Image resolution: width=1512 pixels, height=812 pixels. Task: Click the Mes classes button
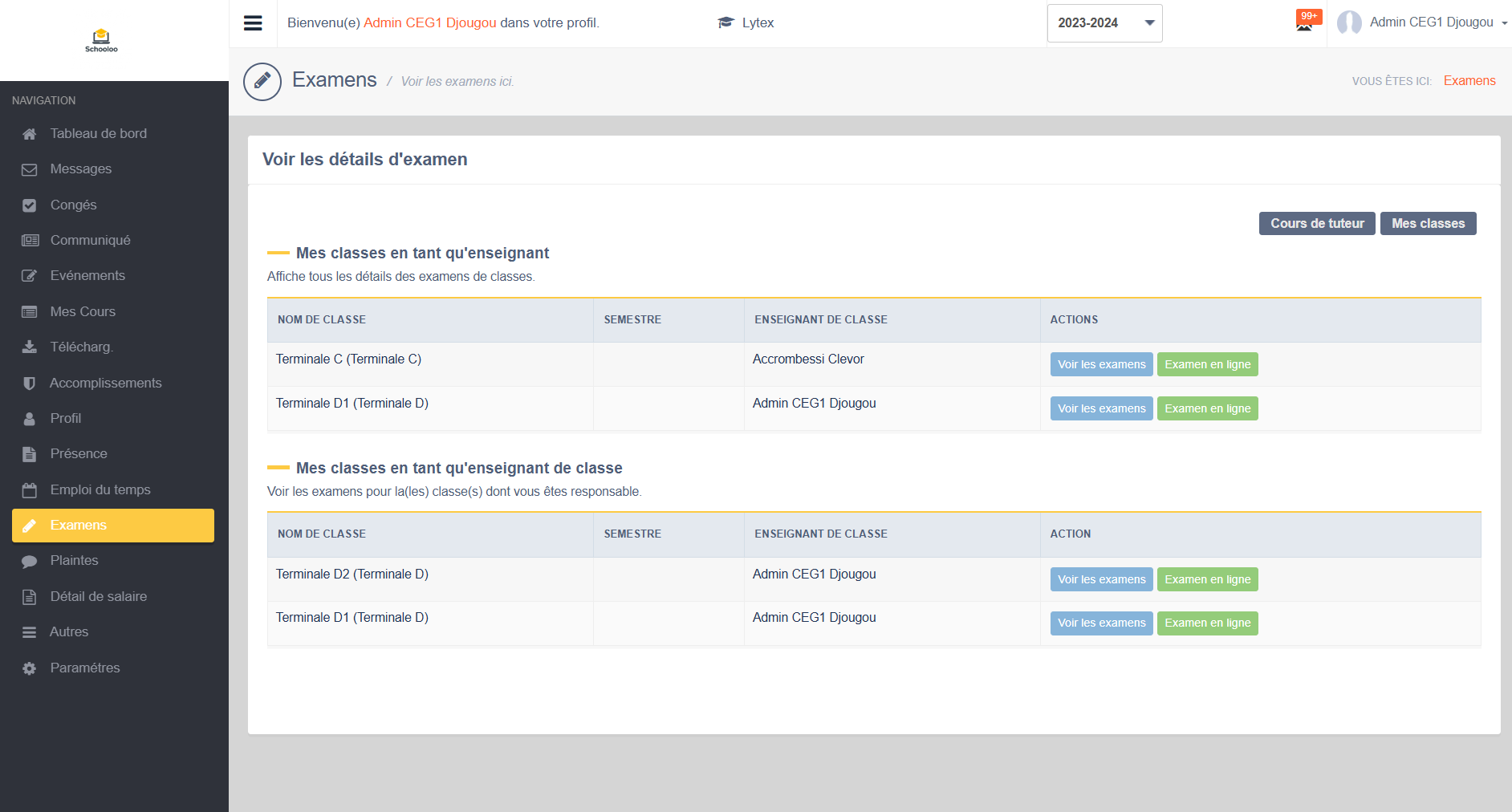point(1428,224)
